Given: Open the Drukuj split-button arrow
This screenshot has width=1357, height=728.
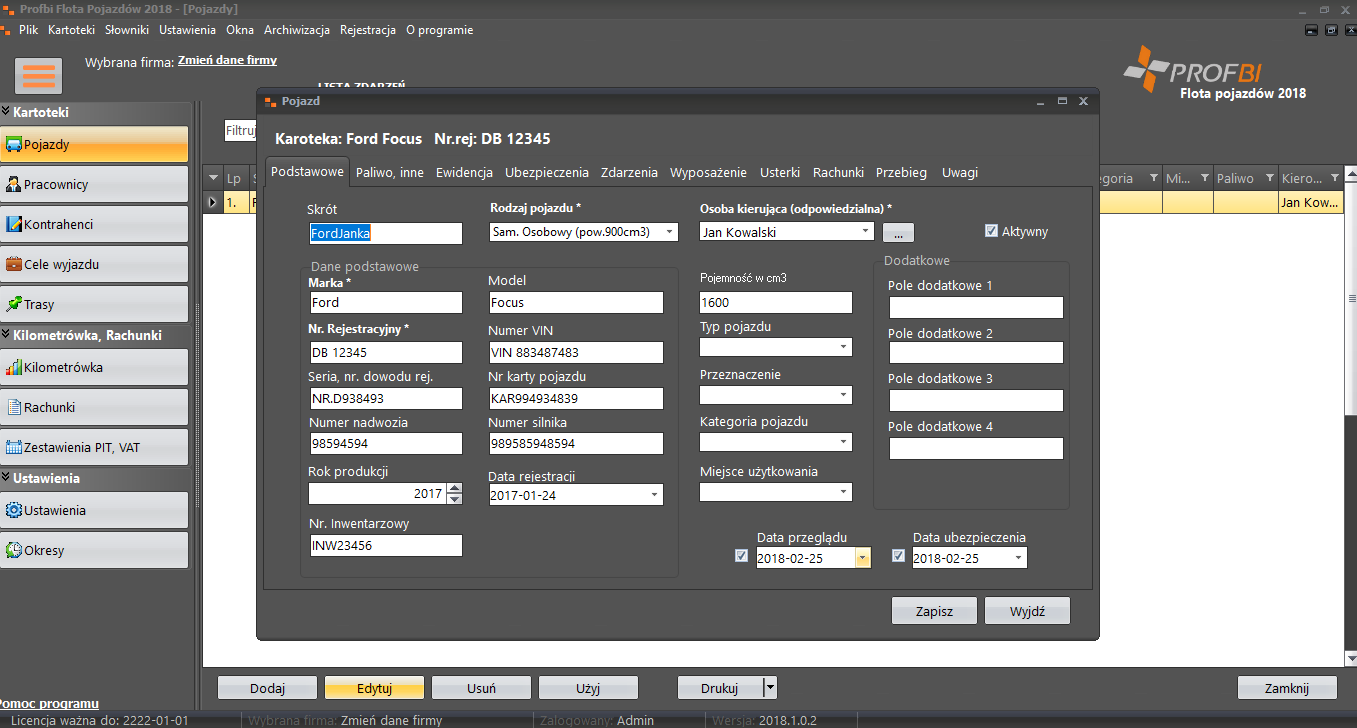Looking at the screenshot, I should click(770, 687).
